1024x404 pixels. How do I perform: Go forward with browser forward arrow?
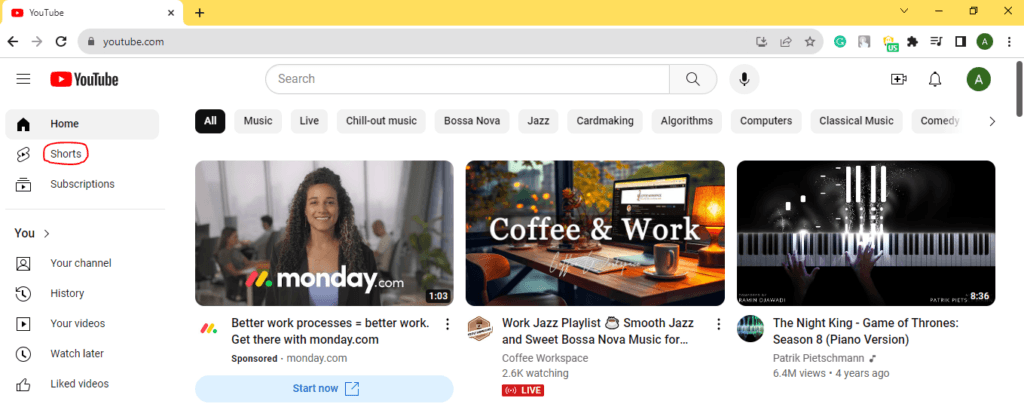point(37,42)
